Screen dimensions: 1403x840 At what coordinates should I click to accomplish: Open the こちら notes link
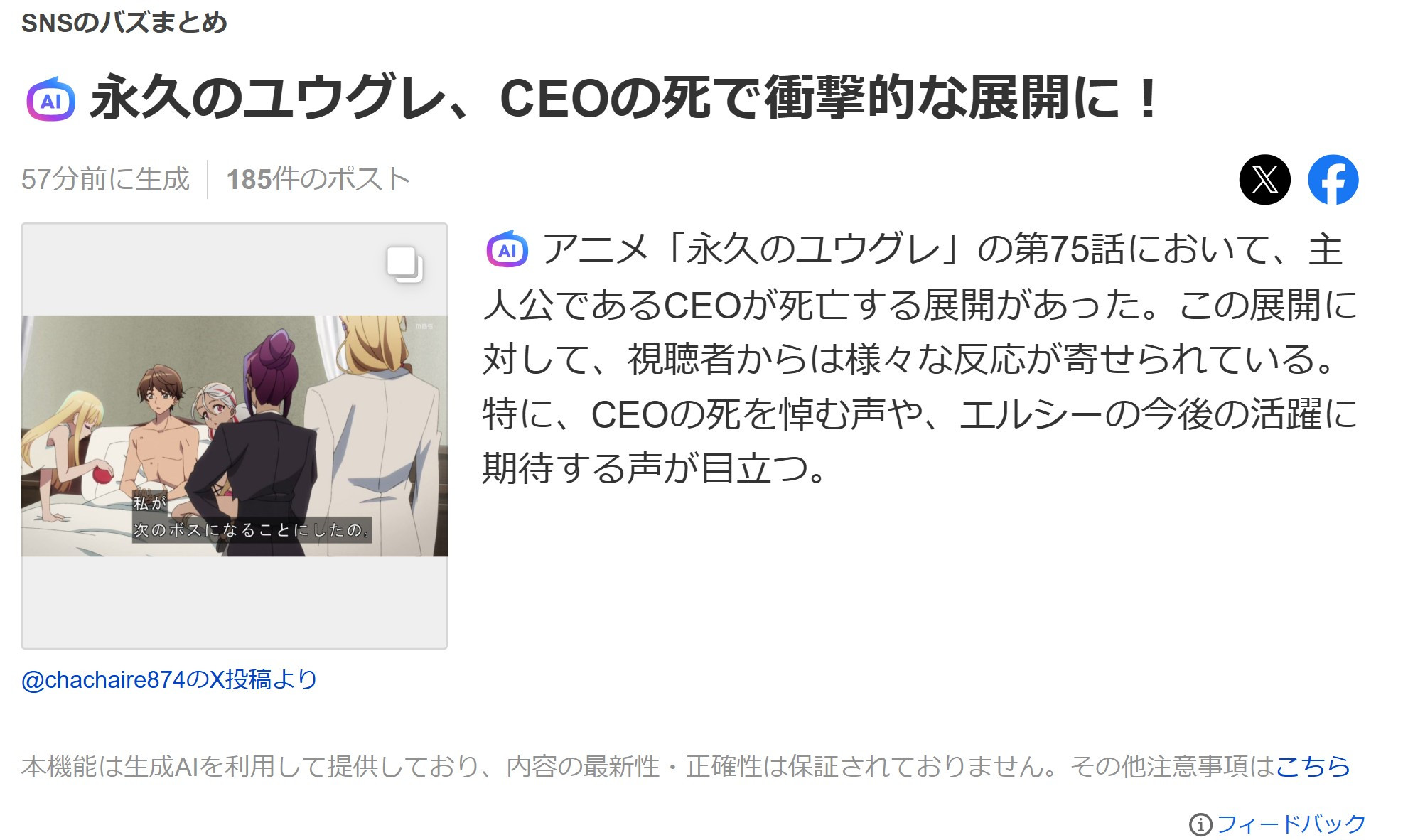point(1313,766)
